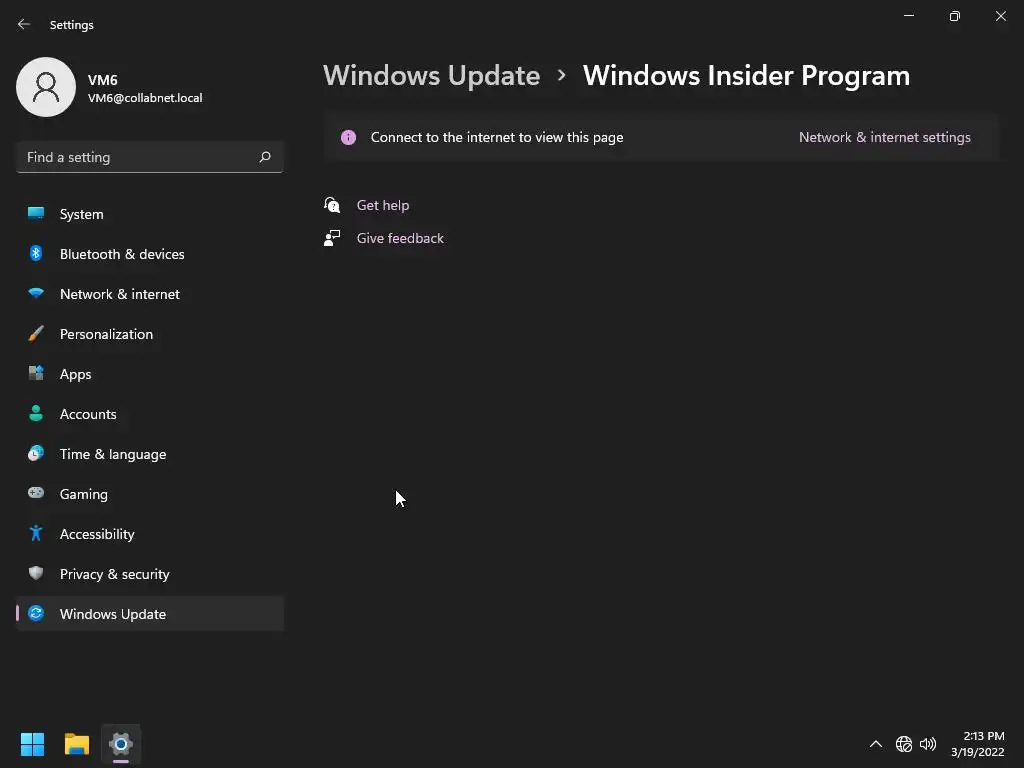The height and width of the screenshot is (768, 1024).
Task: Open the Give feedback link
Action: [x=400, y=238]
